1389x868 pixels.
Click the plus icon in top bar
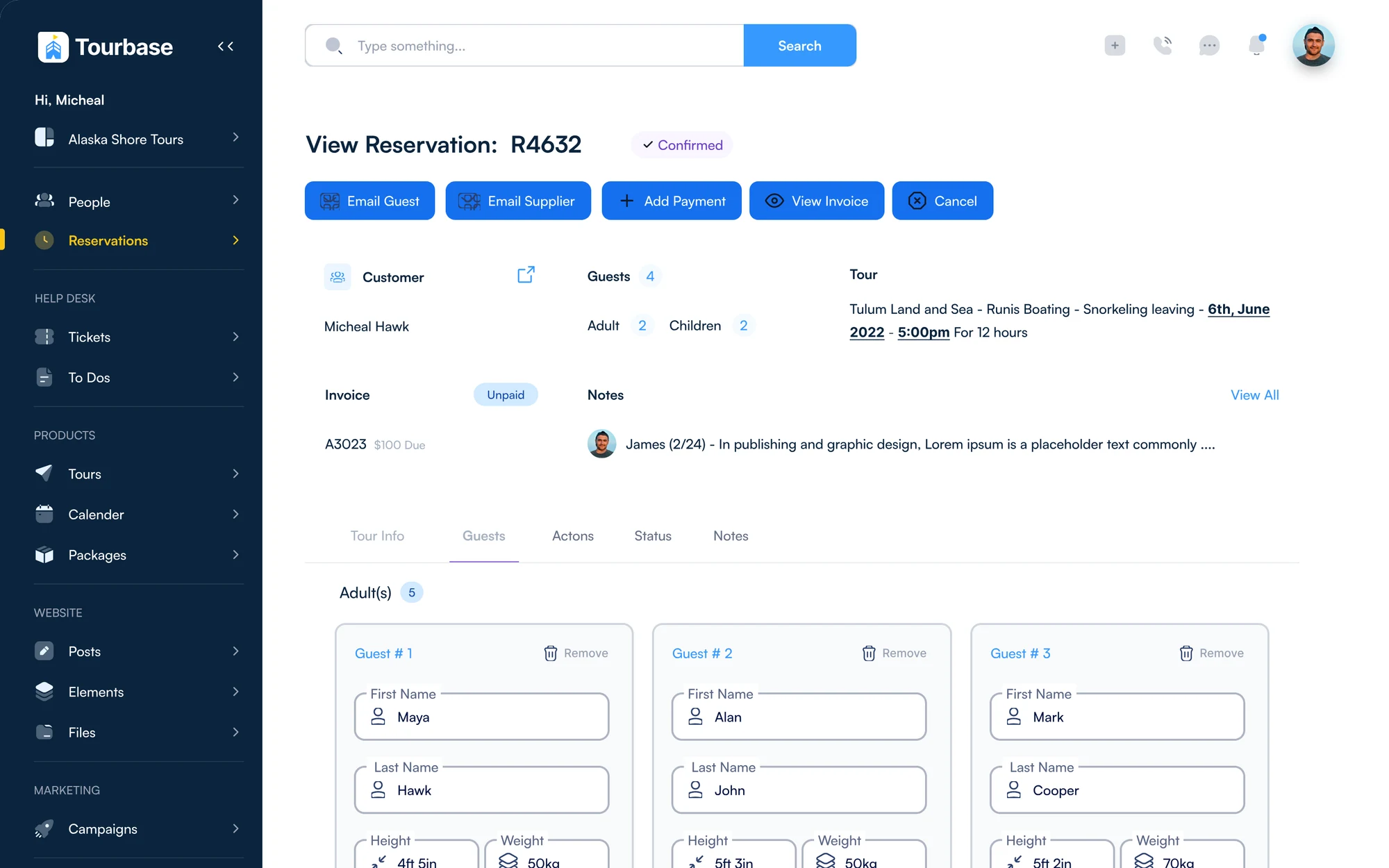pos(1115,46)
